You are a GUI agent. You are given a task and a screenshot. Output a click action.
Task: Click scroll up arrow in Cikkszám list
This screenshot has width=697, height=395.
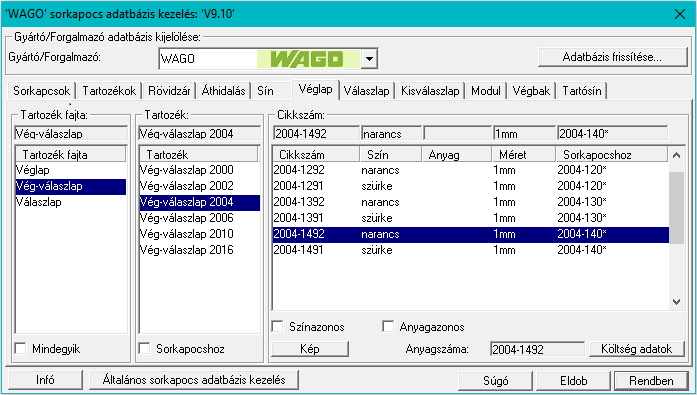tap(677, 155)
